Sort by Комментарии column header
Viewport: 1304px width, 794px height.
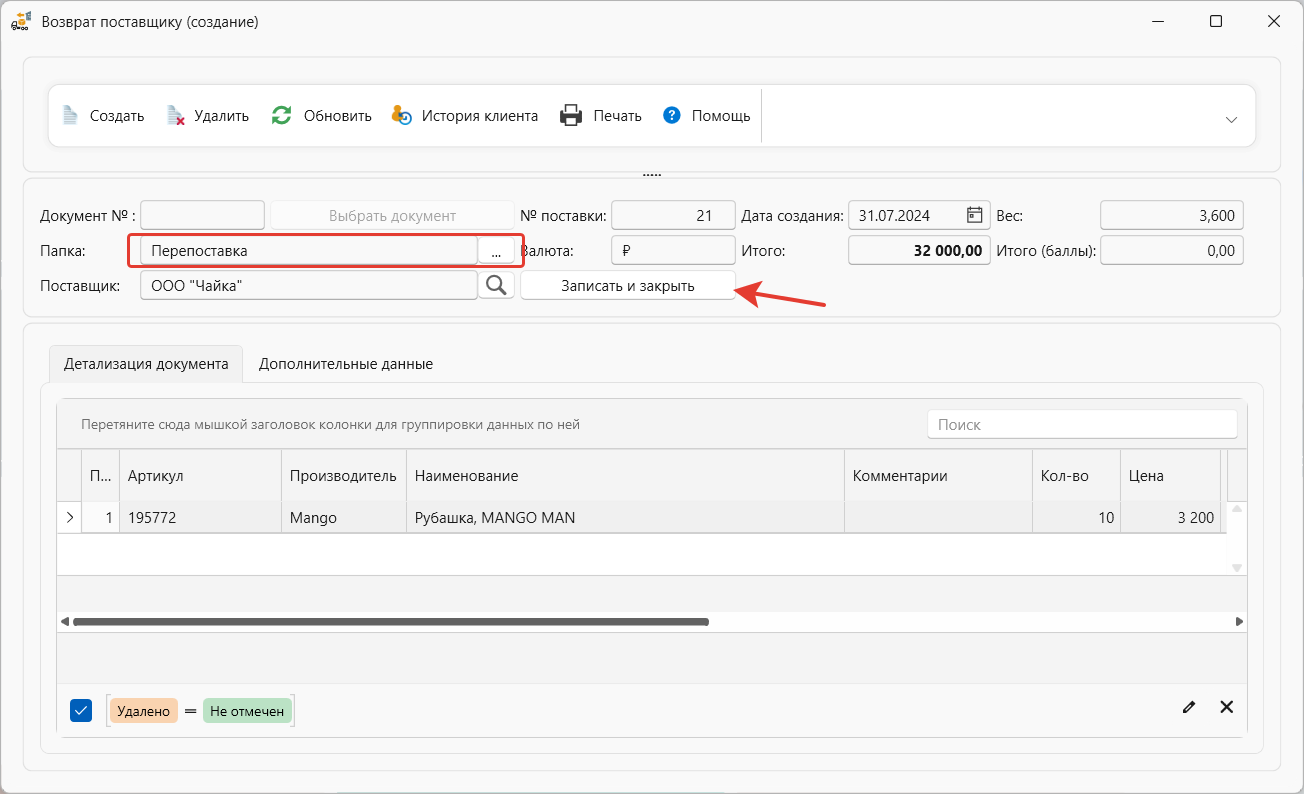[x=938, y=475]
